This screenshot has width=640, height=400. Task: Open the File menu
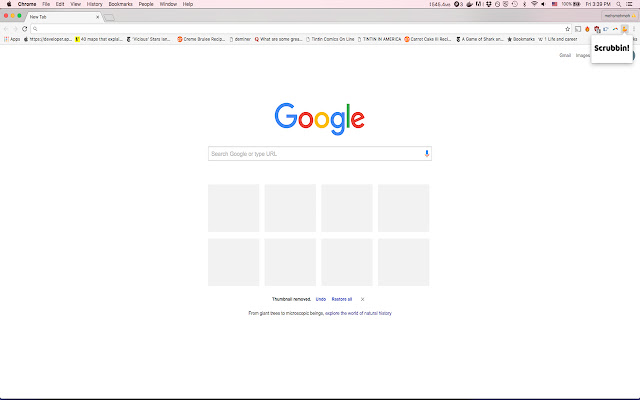46,4
